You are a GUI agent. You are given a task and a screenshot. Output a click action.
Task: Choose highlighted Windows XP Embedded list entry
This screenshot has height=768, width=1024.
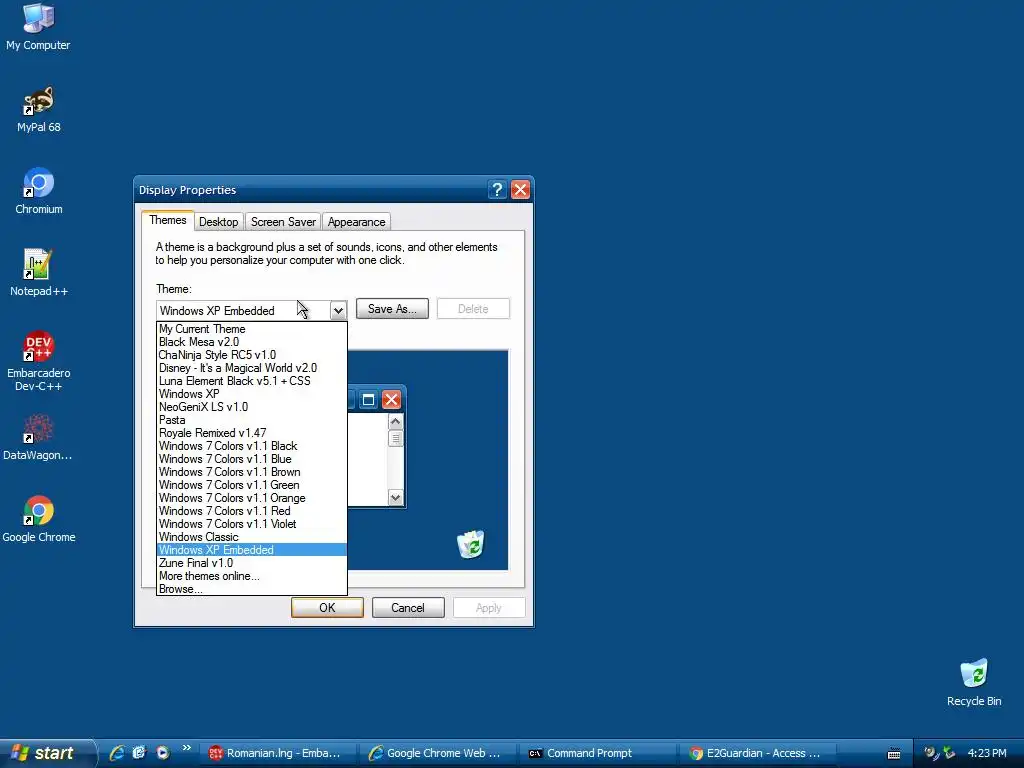click(x=251, y=551)
